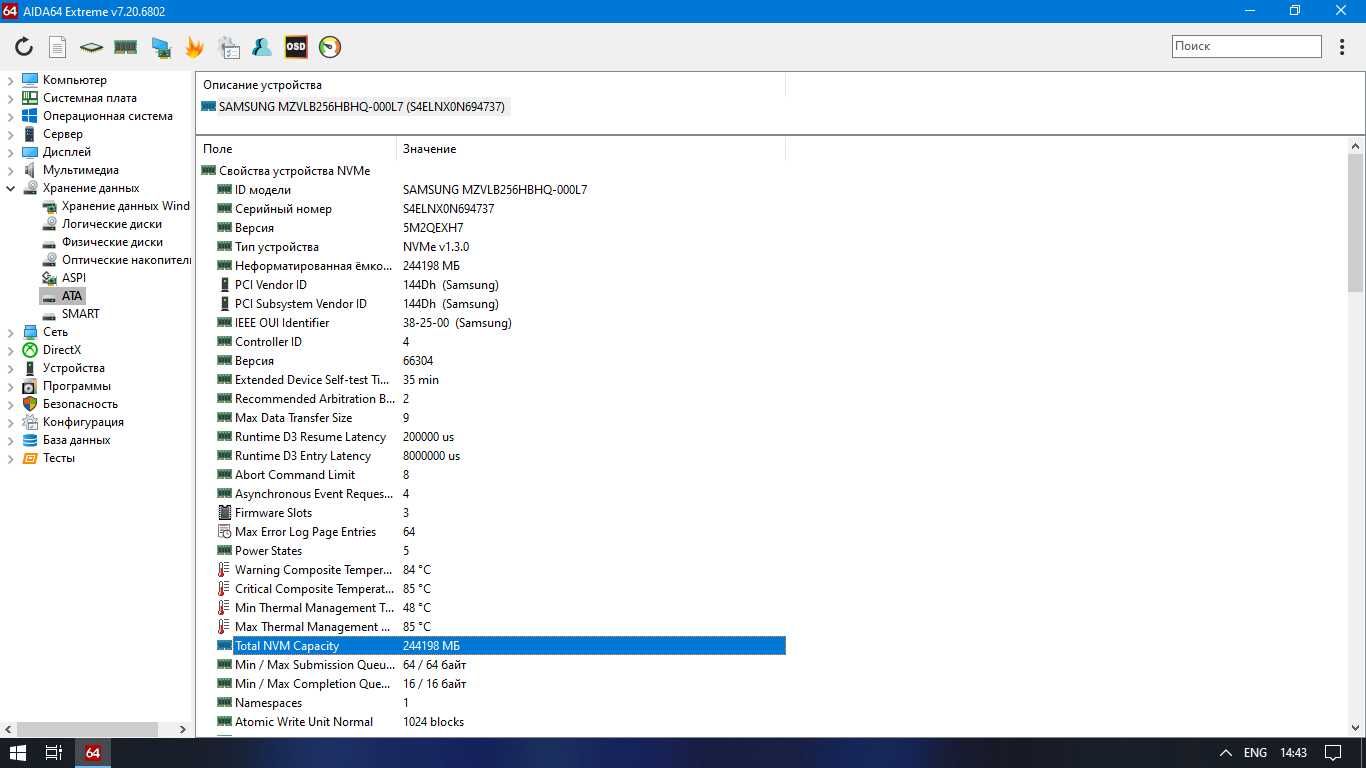Select the Firmware Slots row
Viewport: 1366px width, 768px height.
500,513
